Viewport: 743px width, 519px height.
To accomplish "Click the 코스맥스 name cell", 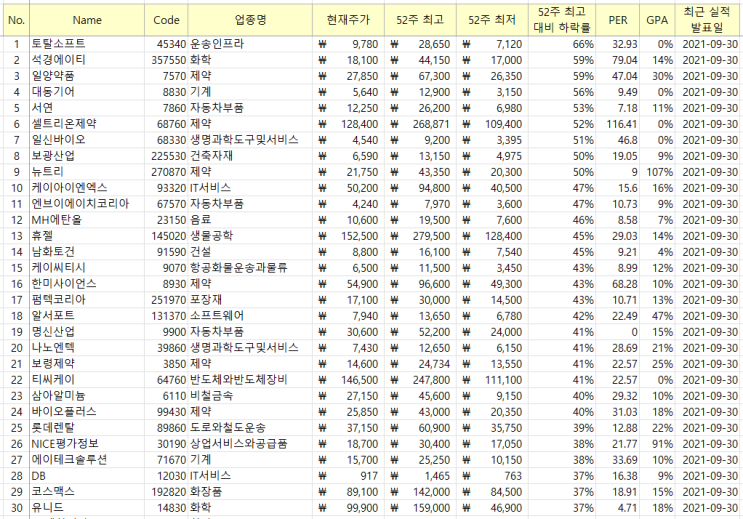I will click(x=87, y=492).
